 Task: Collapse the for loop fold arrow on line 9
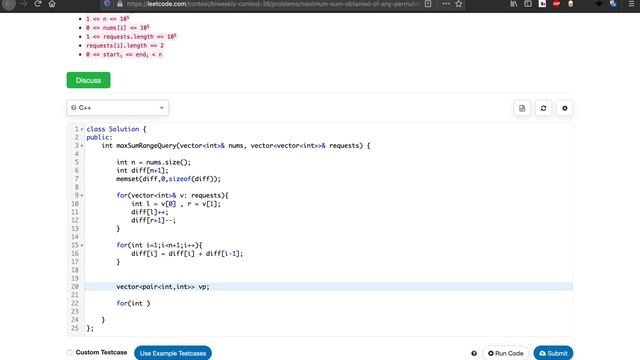82,196
